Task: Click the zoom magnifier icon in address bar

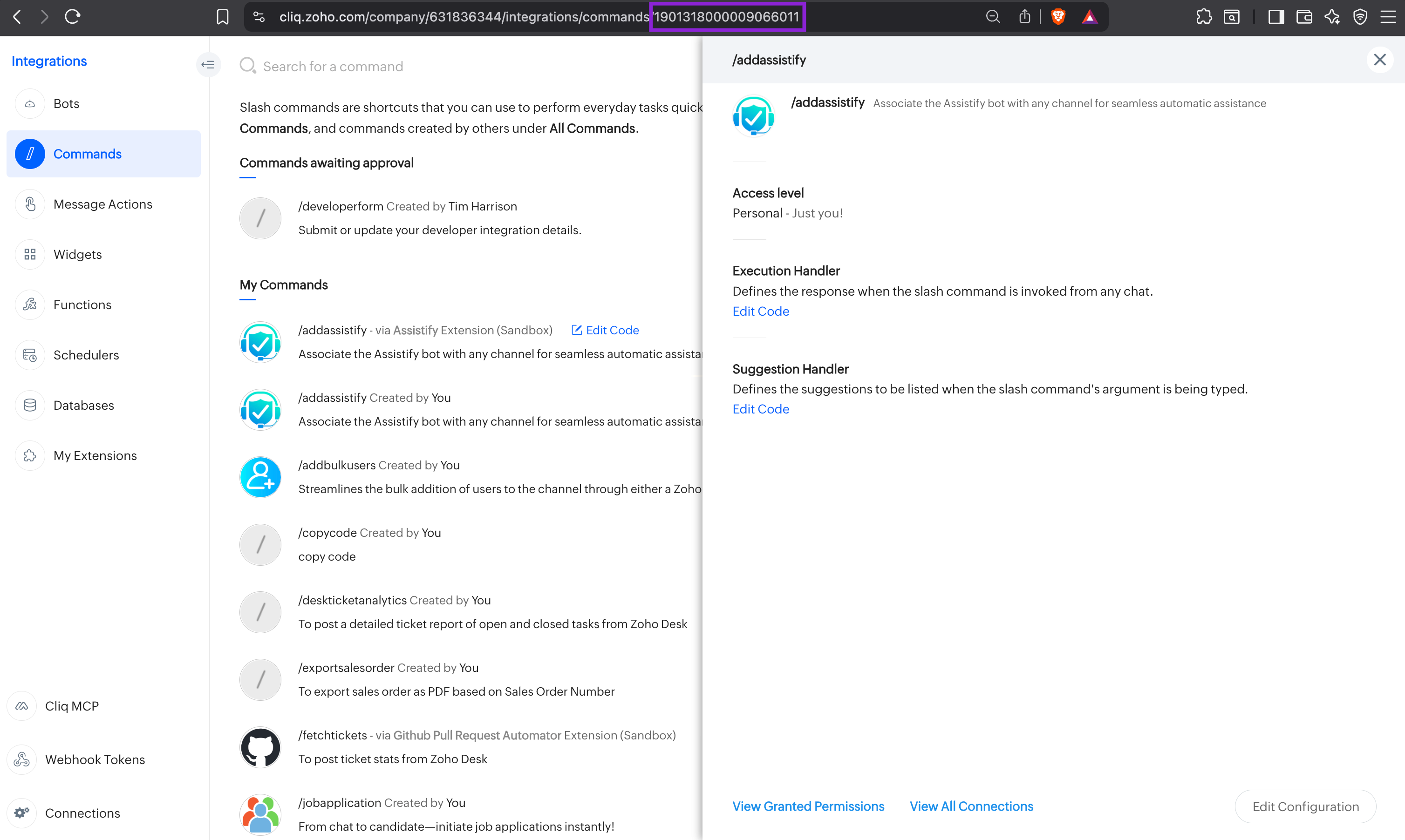Action: (x=993, y=17)
